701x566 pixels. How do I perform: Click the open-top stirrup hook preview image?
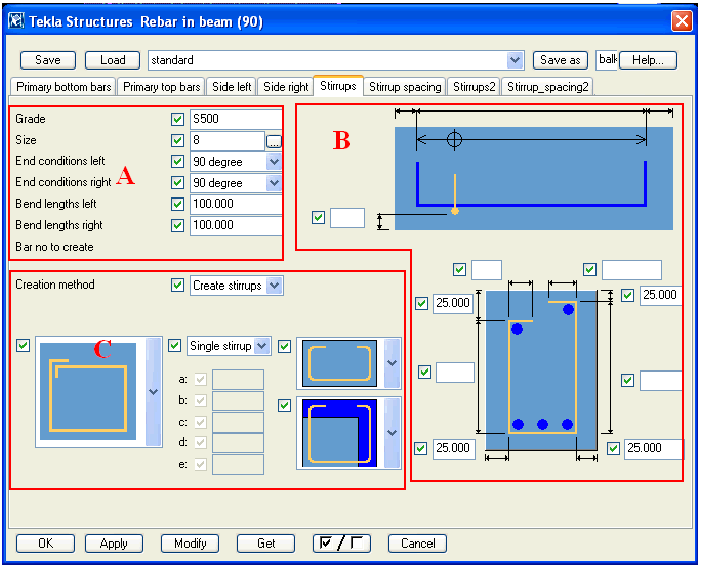(340, 363)
